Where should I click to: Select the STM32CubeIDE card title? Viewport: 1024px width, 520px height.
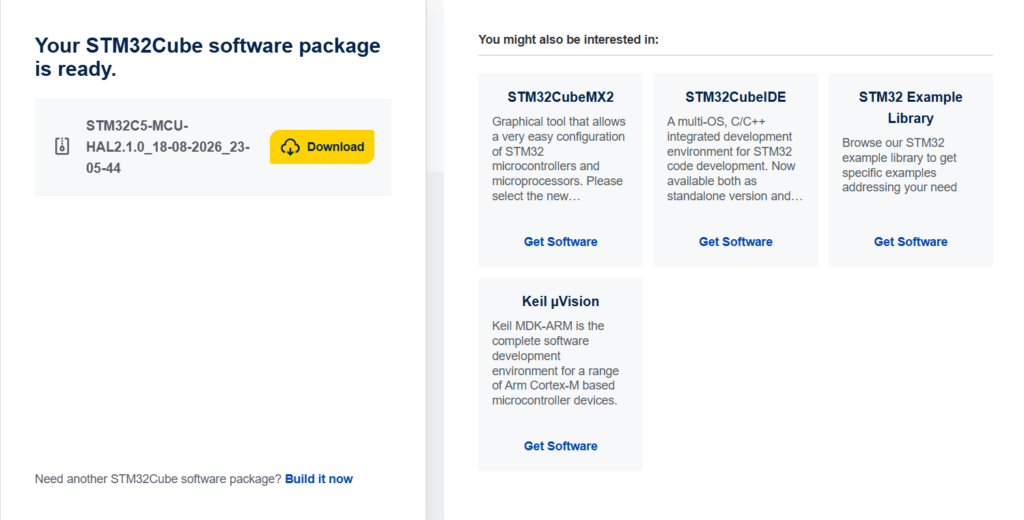735,97
